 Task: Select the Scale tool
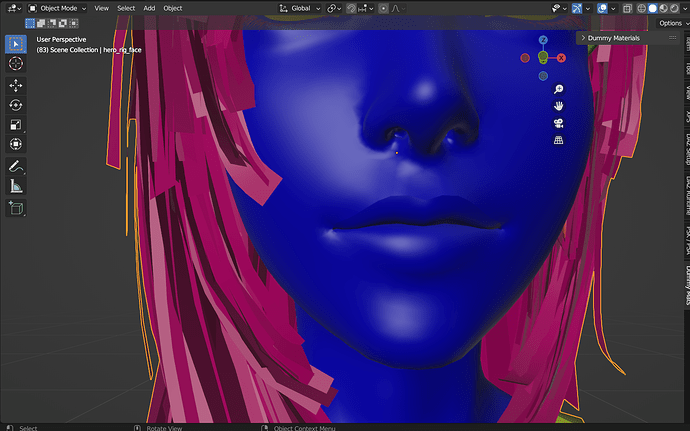pos(16,125)
